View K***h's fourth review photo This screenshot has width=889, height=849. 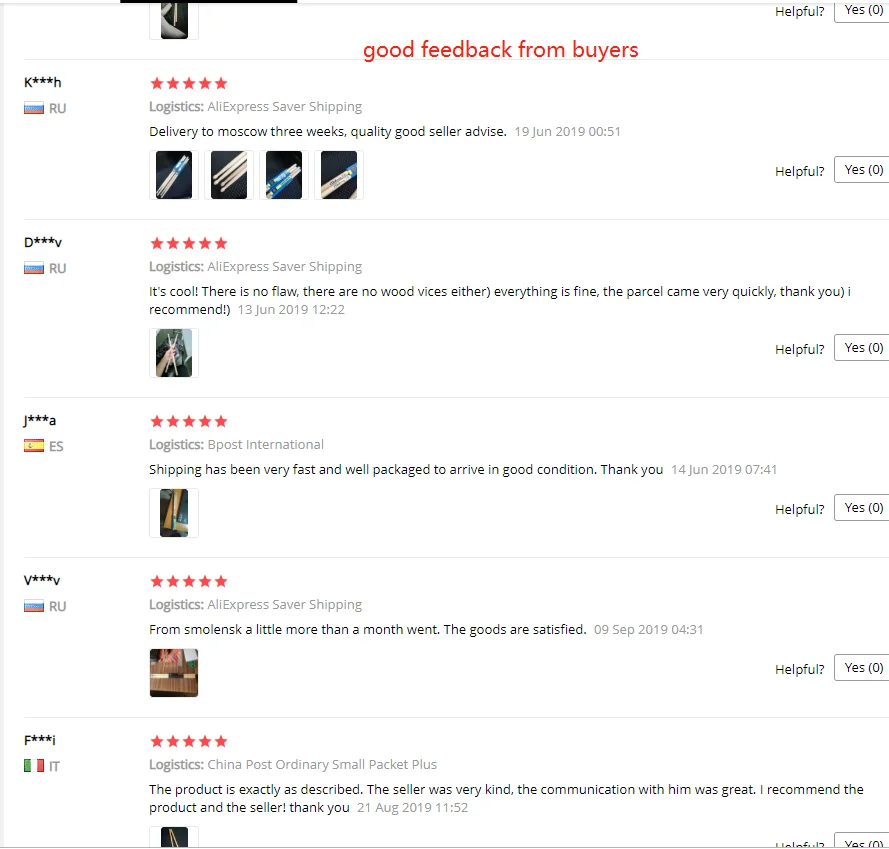tap(338, 175)
